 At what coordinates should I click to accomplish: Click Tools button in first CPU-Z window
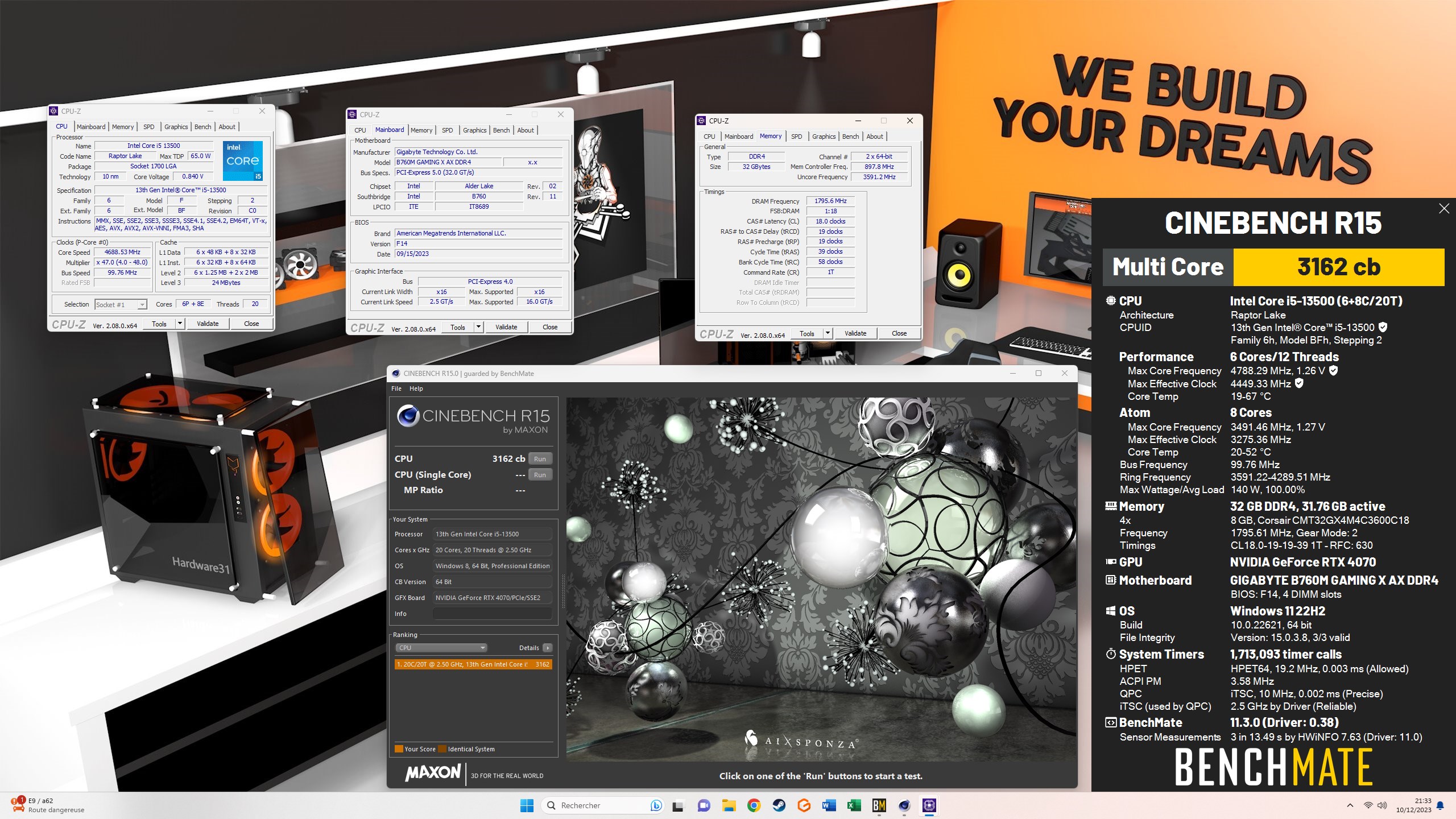(x=159, y=324)
